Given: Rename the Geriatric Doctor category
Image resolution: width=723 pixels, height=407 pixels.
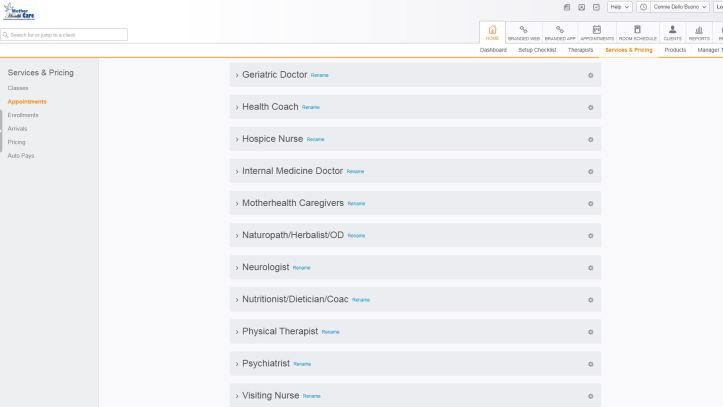Looking at the screenshot, I should [320, 75].
